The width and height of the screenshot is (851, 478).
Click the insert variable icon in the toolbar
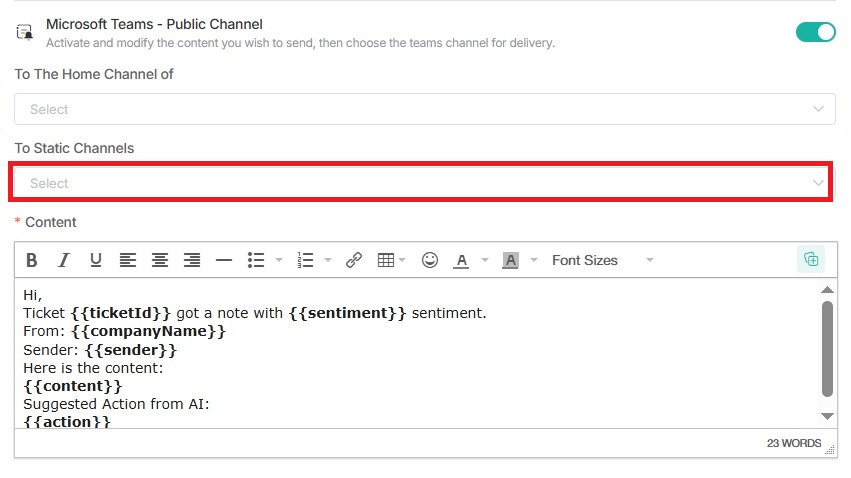pos(811,259)
